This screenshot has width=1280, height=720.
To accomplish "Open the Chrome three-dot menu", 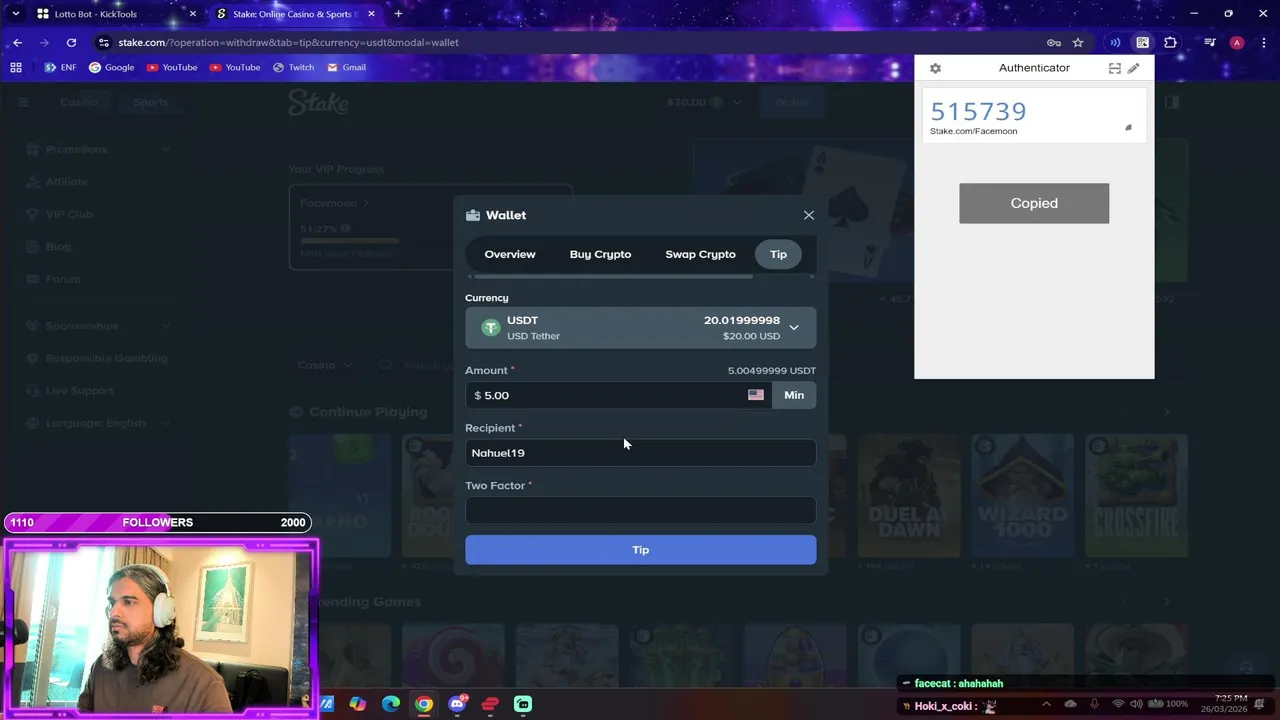I will (1262, 42).
